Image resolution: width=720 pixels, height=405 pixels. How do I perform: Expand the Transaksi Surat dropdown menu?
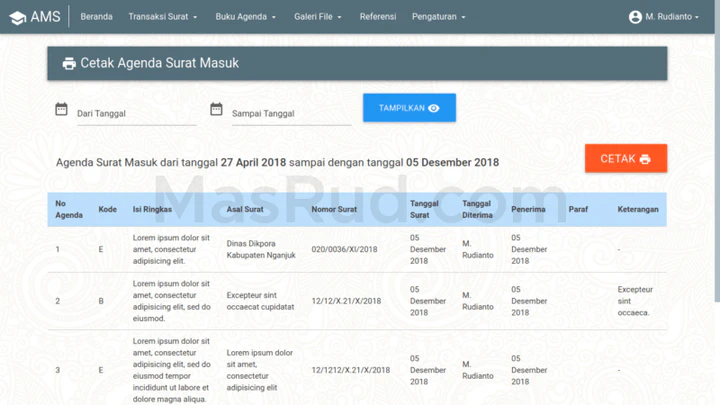(163, 17)
